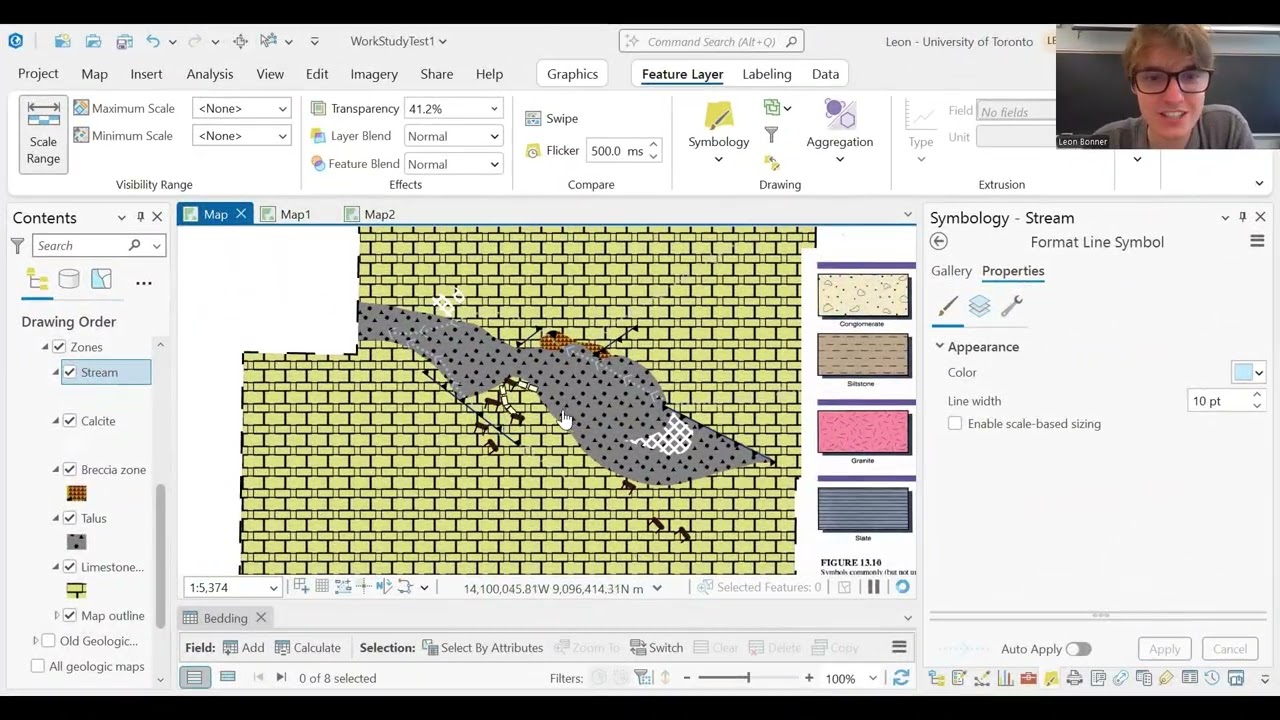Open the Analysis ribbon tab
This screenshot has height=720, width=1280.
209,74
